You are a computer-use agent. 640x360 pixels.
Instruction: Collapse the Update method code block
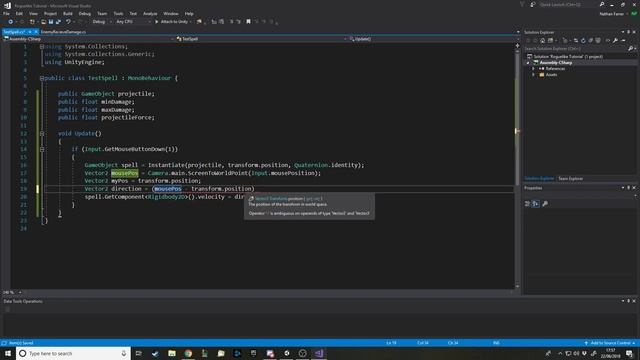tap(42, 133)
